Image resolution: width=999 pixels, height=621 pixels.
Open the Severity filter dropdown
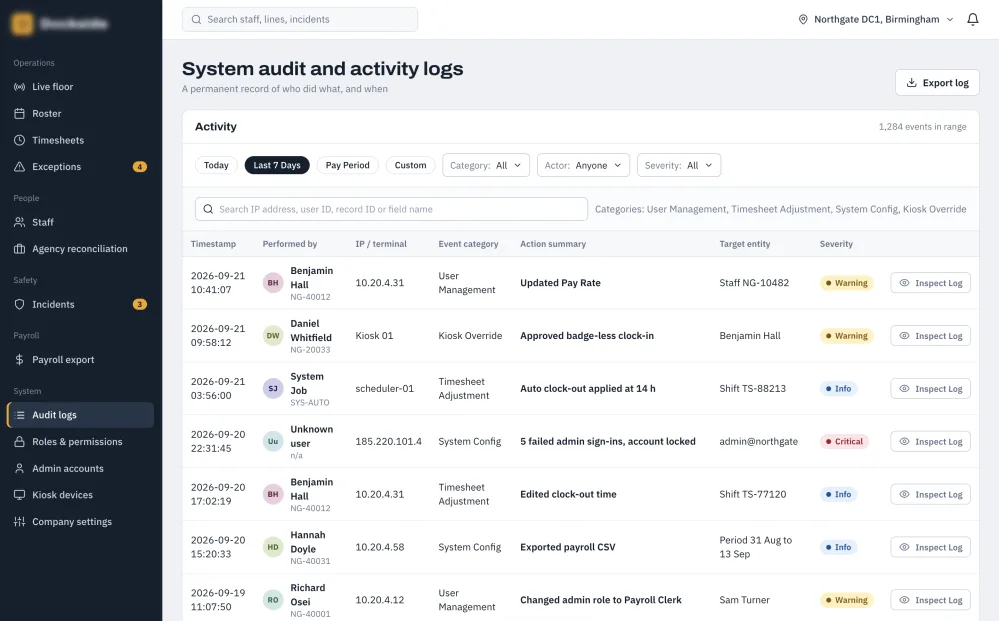(679, 166)
